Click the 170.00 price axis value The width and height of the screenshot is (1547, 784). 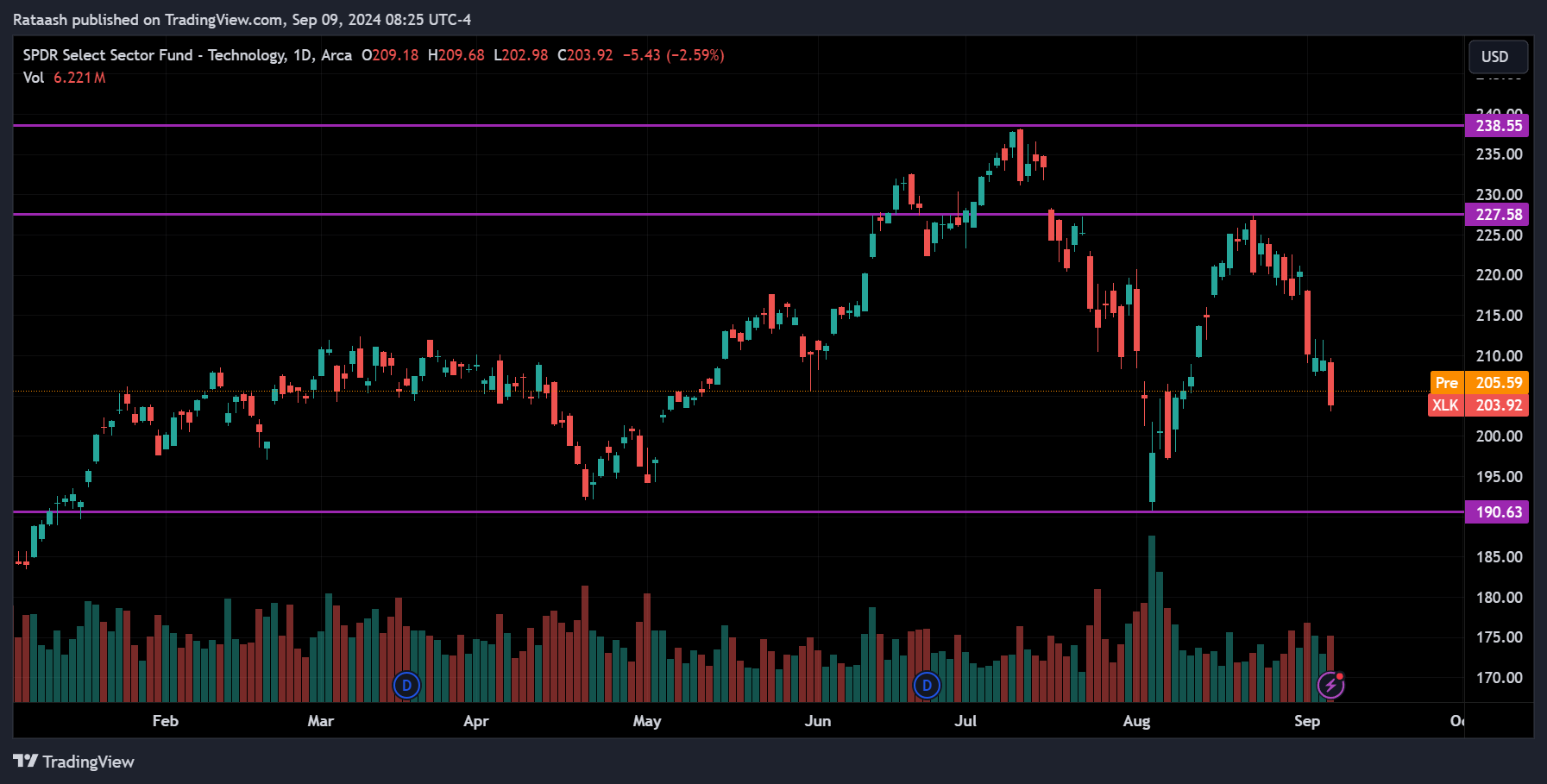pos(1499,678)
